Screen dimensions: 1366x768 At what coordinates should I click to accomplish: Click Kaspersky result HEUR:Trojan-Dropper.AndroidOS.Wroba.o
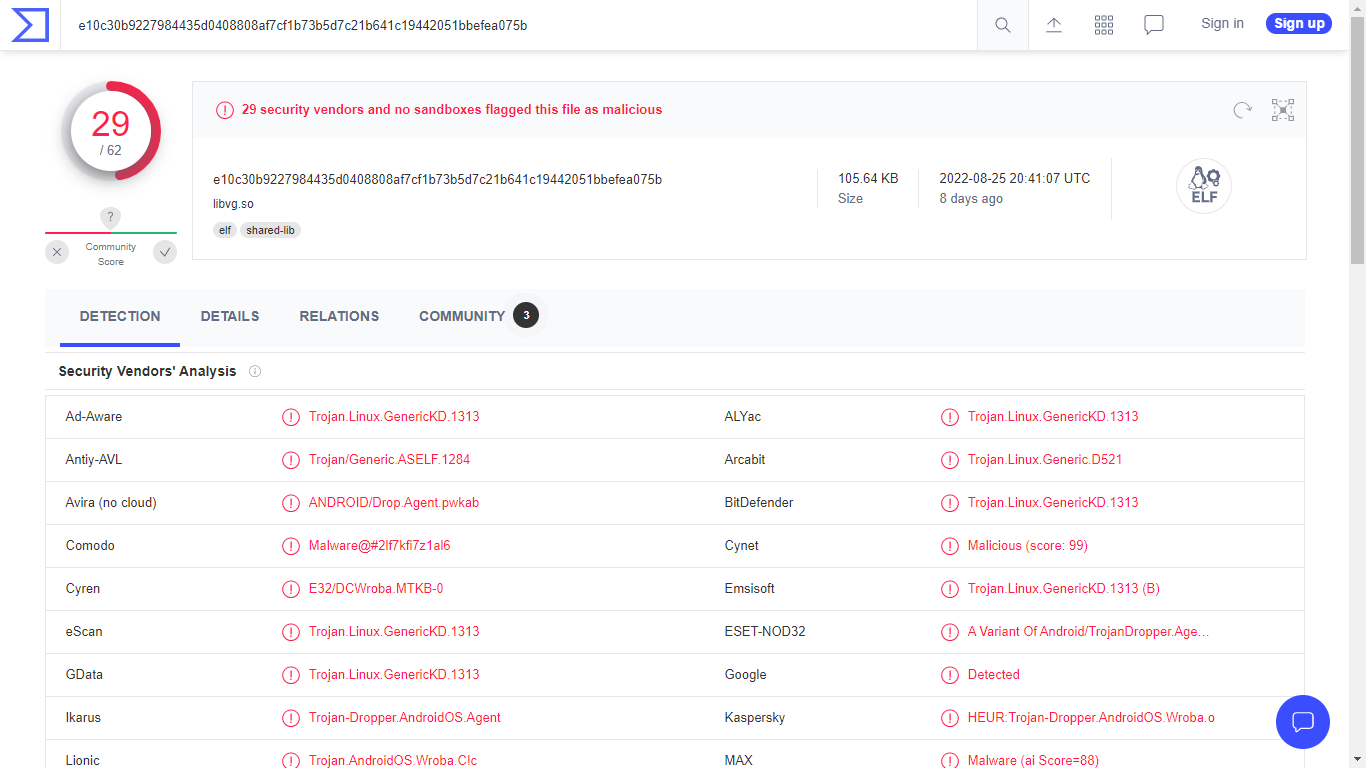[x=1091, y=718]
